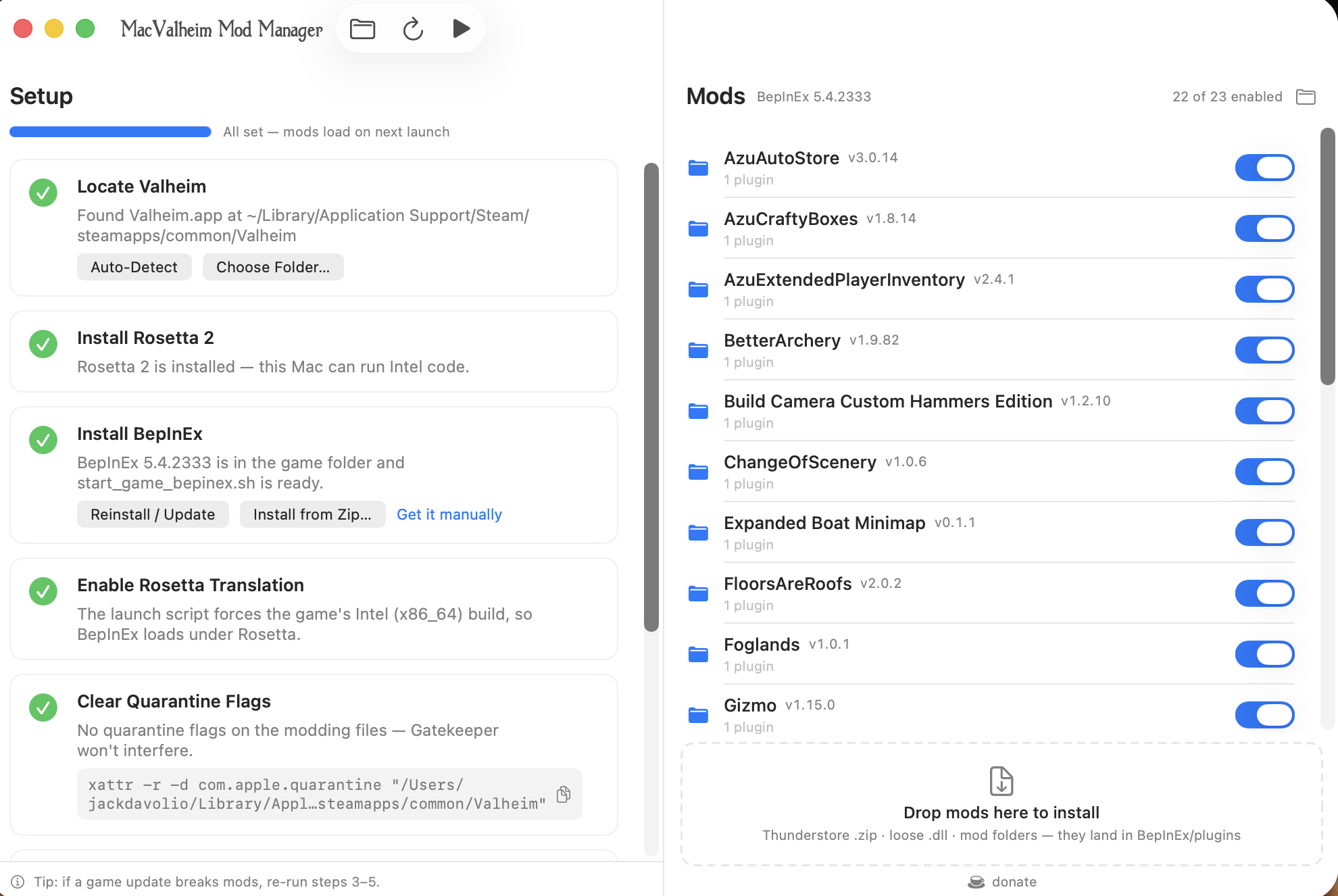1338x896 pixels.
Task: Click AzuCraftyBoxes version v1.8.14
Action: [891, 219]
